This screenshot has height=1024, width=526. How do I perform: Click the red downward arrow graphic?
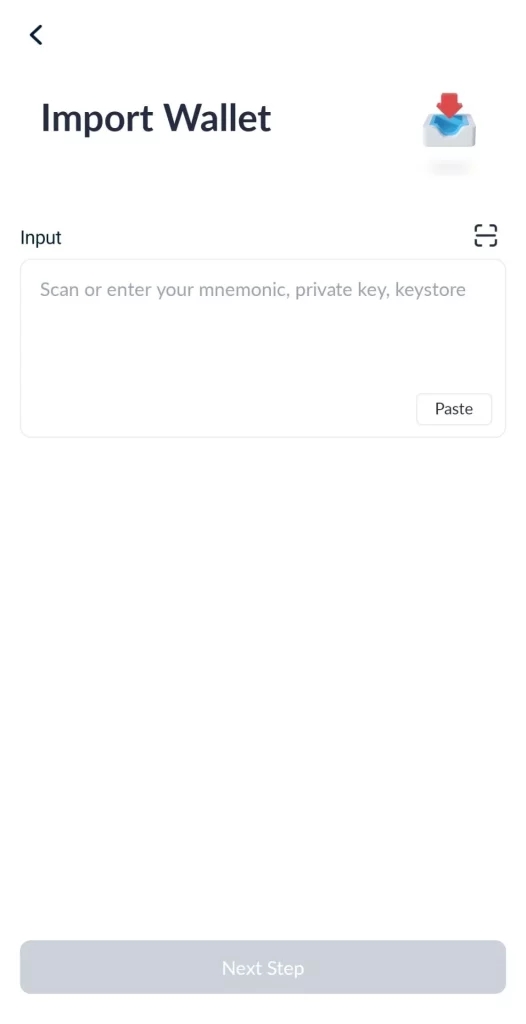tap(450, 104)
